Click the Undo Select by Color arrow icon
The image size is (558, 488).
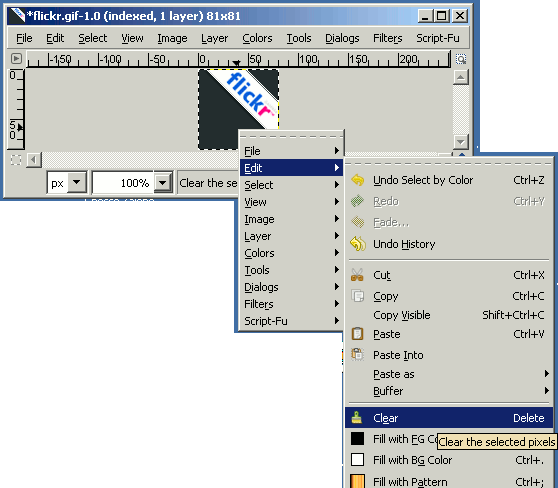358,180
